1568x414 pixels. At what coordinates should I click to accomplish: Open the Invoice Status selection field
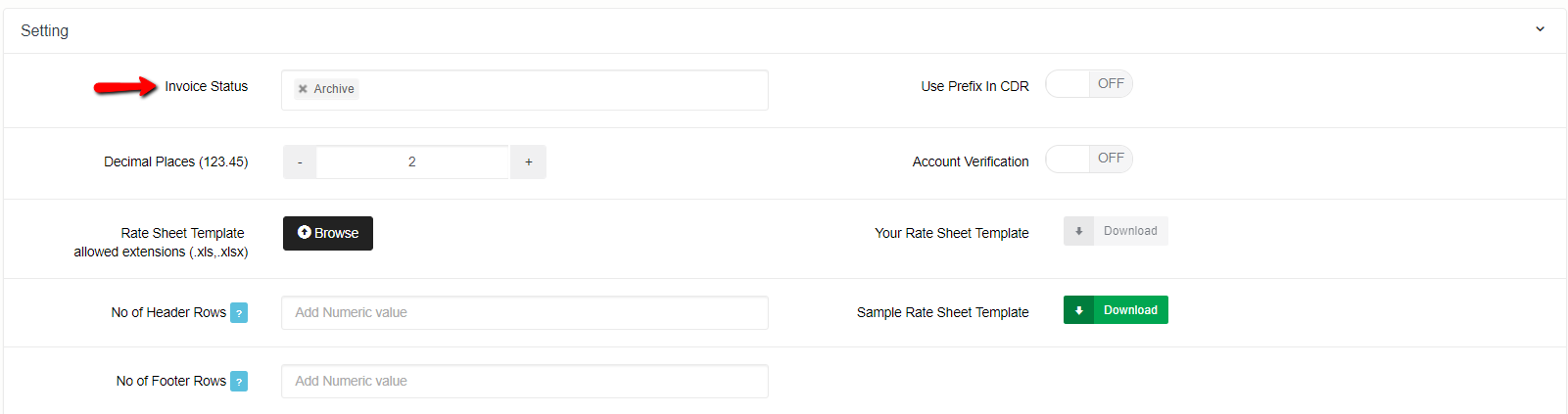click(x=558, y=90)
